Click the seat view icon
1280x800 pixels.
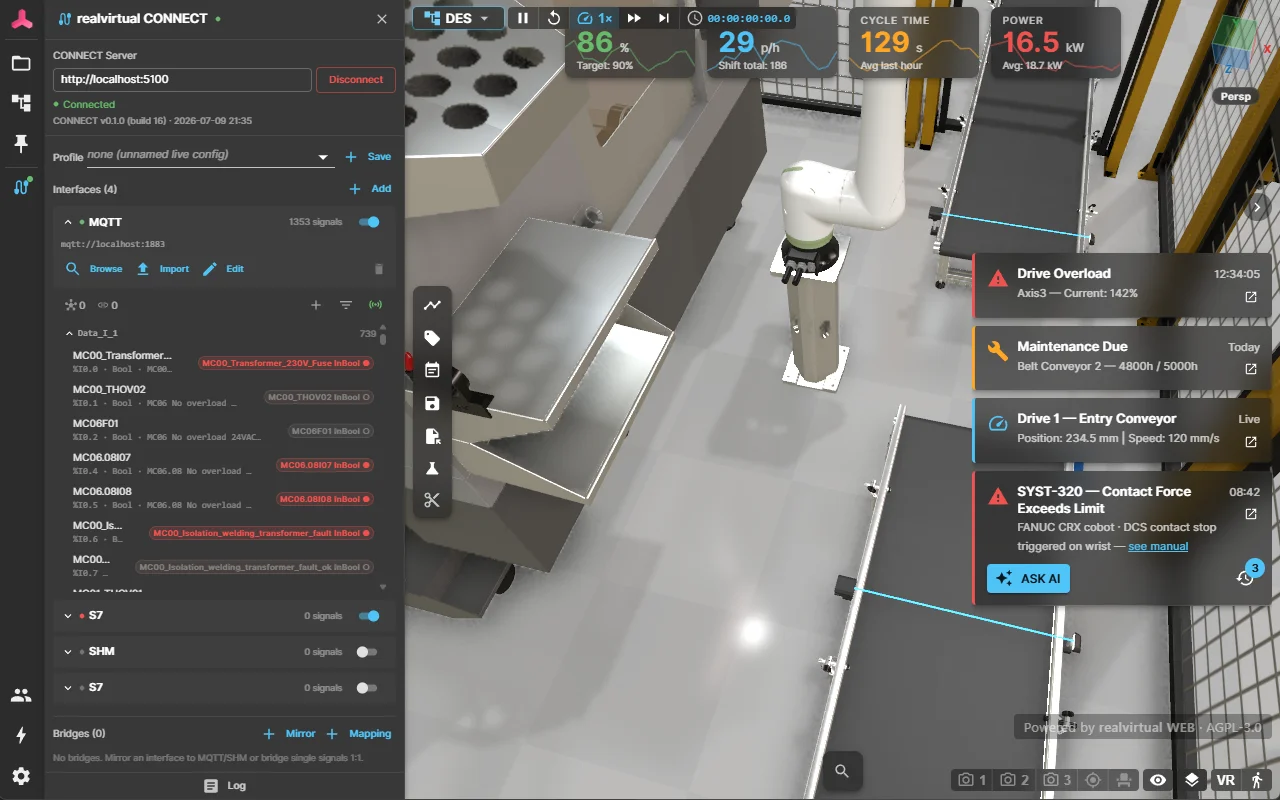pyautogui.click(x=1125, y=780)
